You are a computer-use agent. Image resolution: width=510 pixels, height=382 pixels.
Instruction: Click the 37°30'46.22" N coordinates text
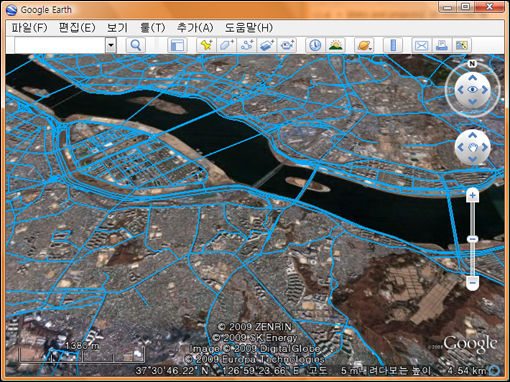point(172,370)
